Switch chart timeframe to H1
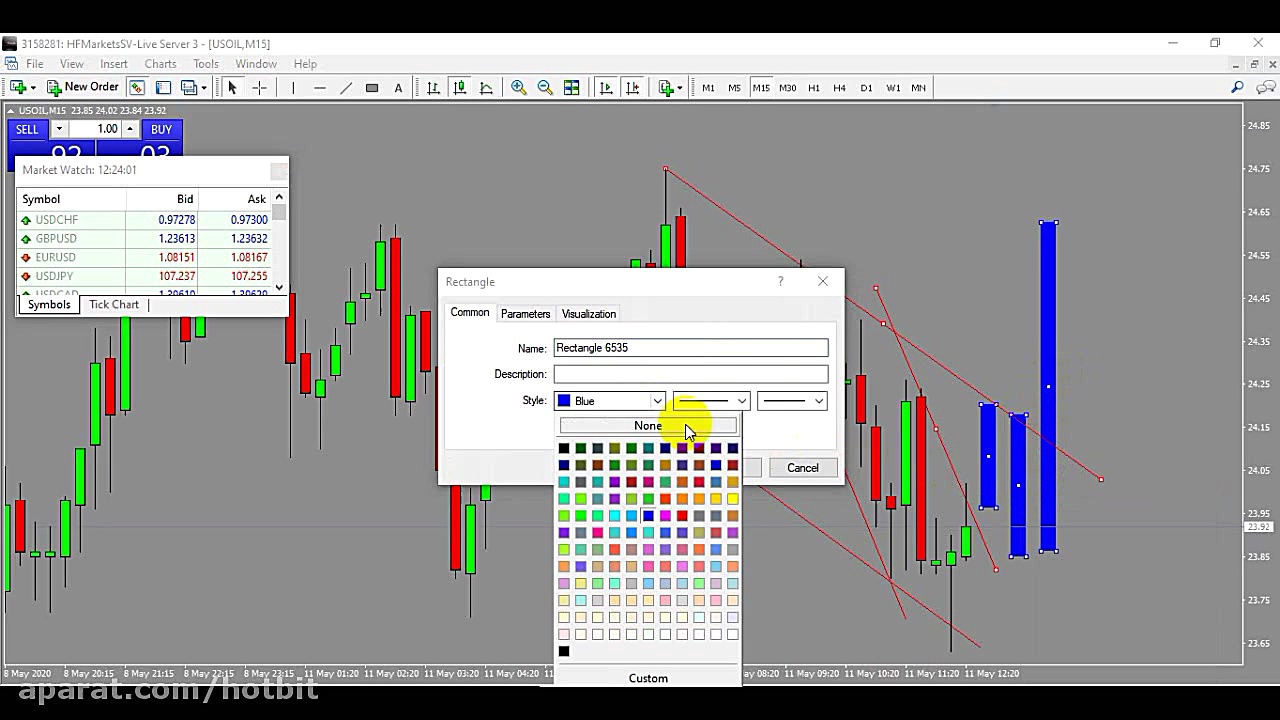 point(813,88)
